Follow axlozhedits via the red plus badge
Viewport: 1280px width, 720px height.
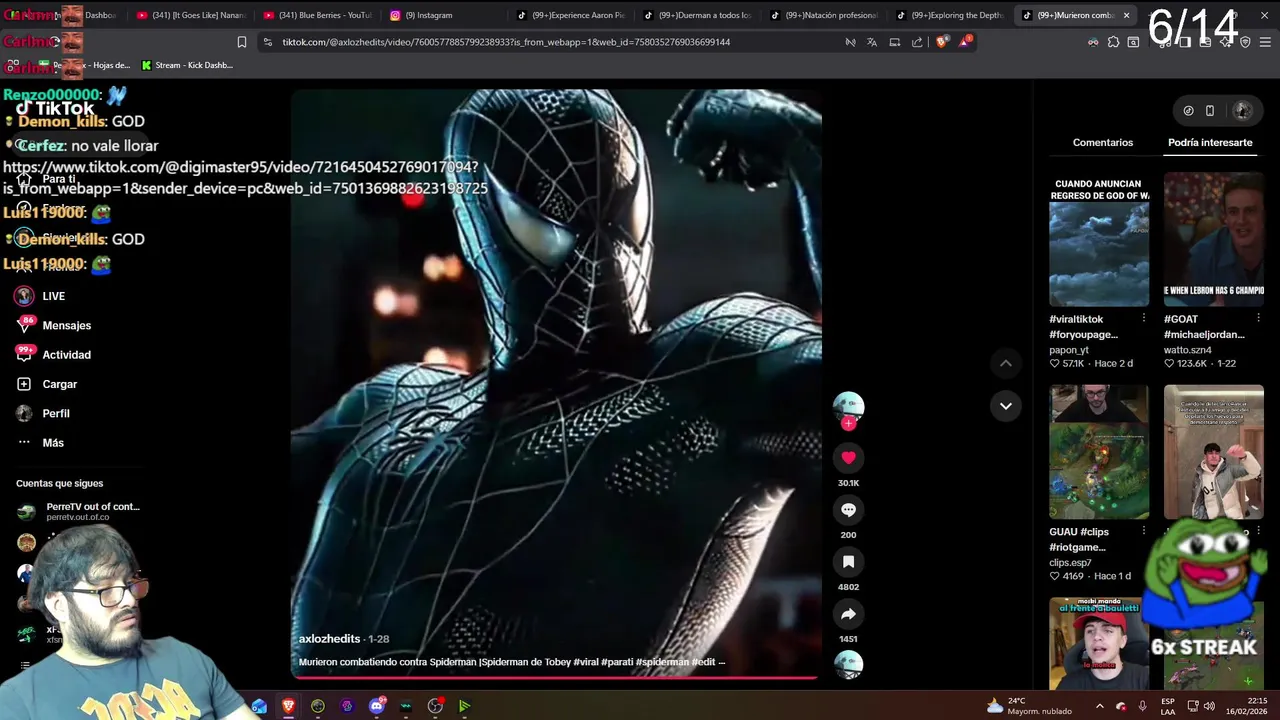pos(848,423)
